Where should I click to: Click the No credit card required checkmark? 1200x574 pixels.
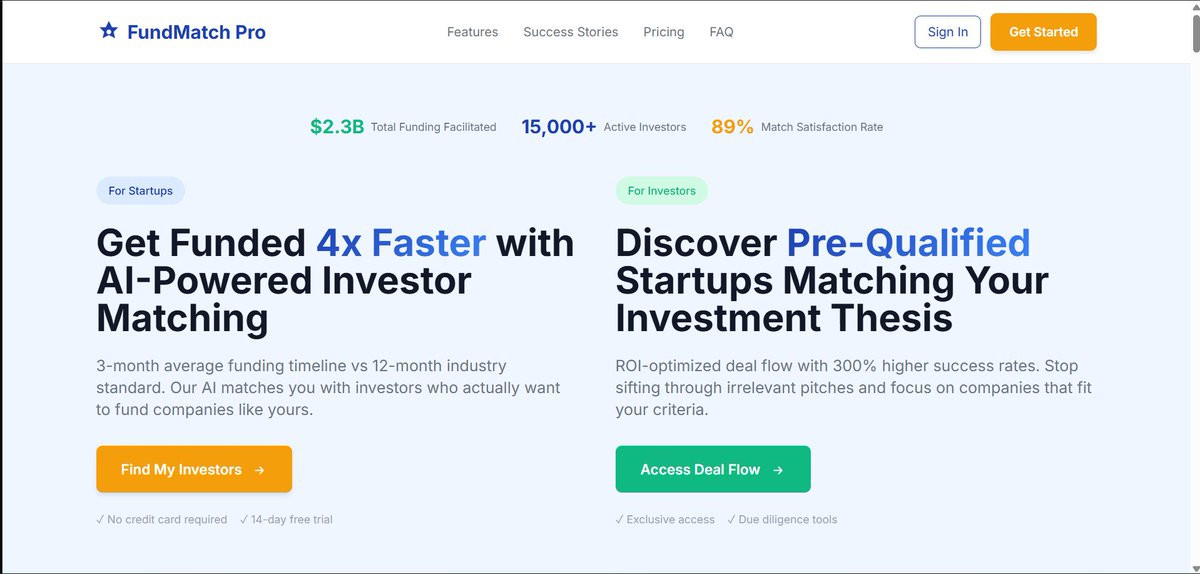pyautogui.click(x=161, y=520)
